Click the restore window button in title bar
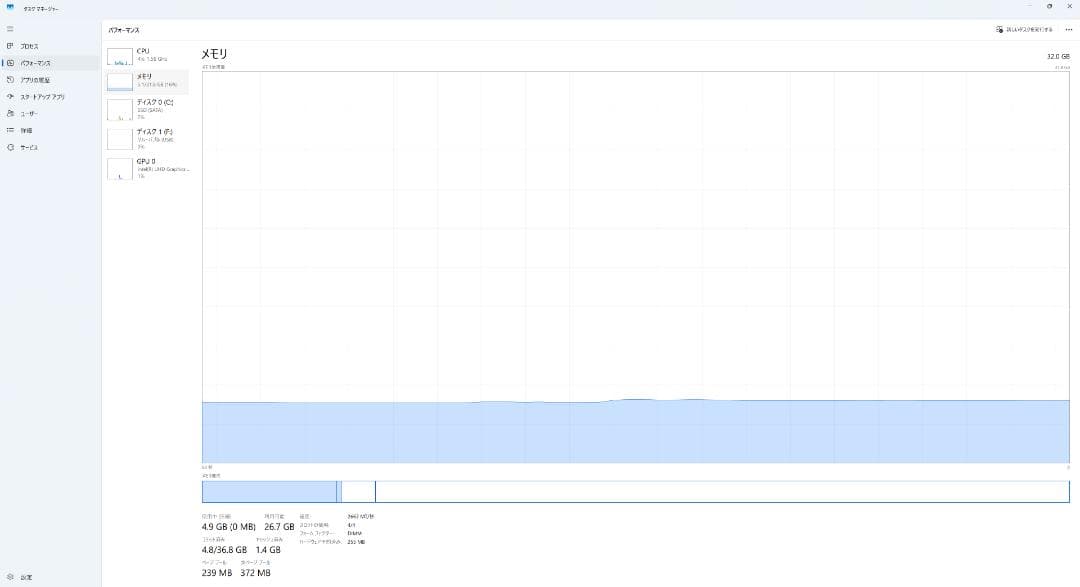 point(1049,6)
